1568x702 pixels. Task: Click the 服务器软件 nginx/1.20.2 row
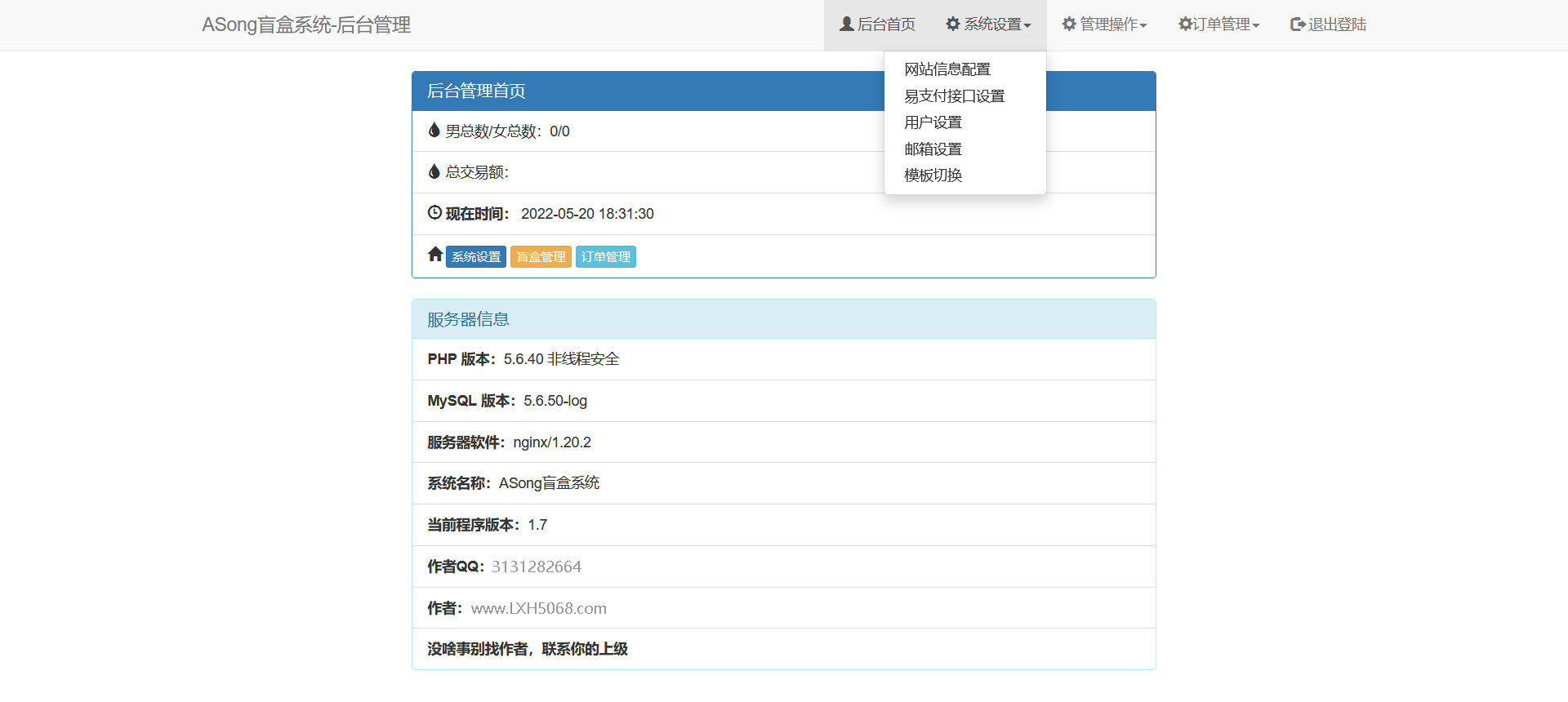click(x=784, y=442)
